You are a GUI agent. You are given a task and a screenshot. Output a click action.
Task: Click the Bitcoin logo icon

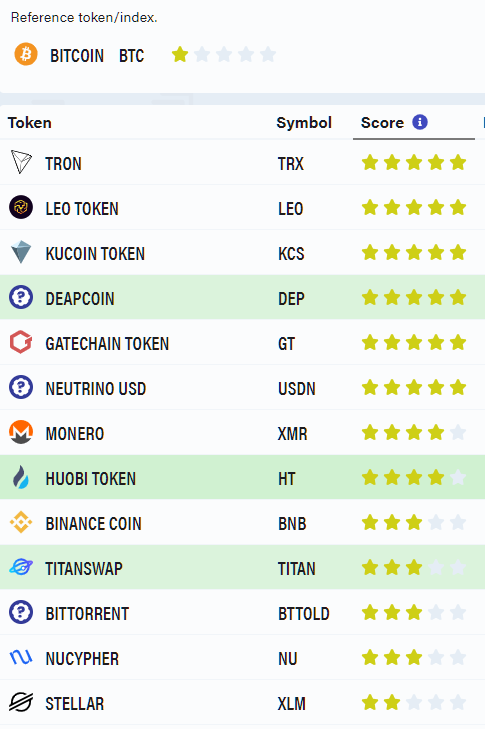click(x=26, y=54)
